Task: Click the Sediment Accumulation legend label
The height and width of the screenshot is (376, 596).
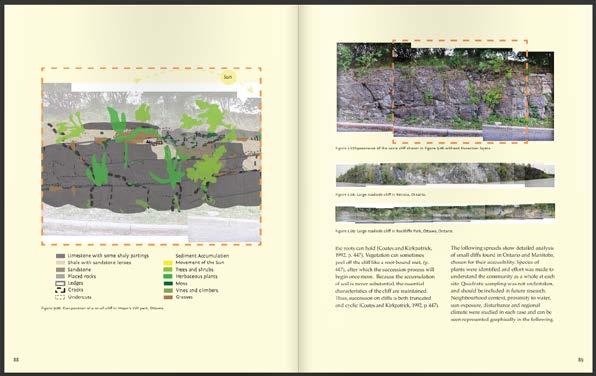Action: [x=202, y=256]
